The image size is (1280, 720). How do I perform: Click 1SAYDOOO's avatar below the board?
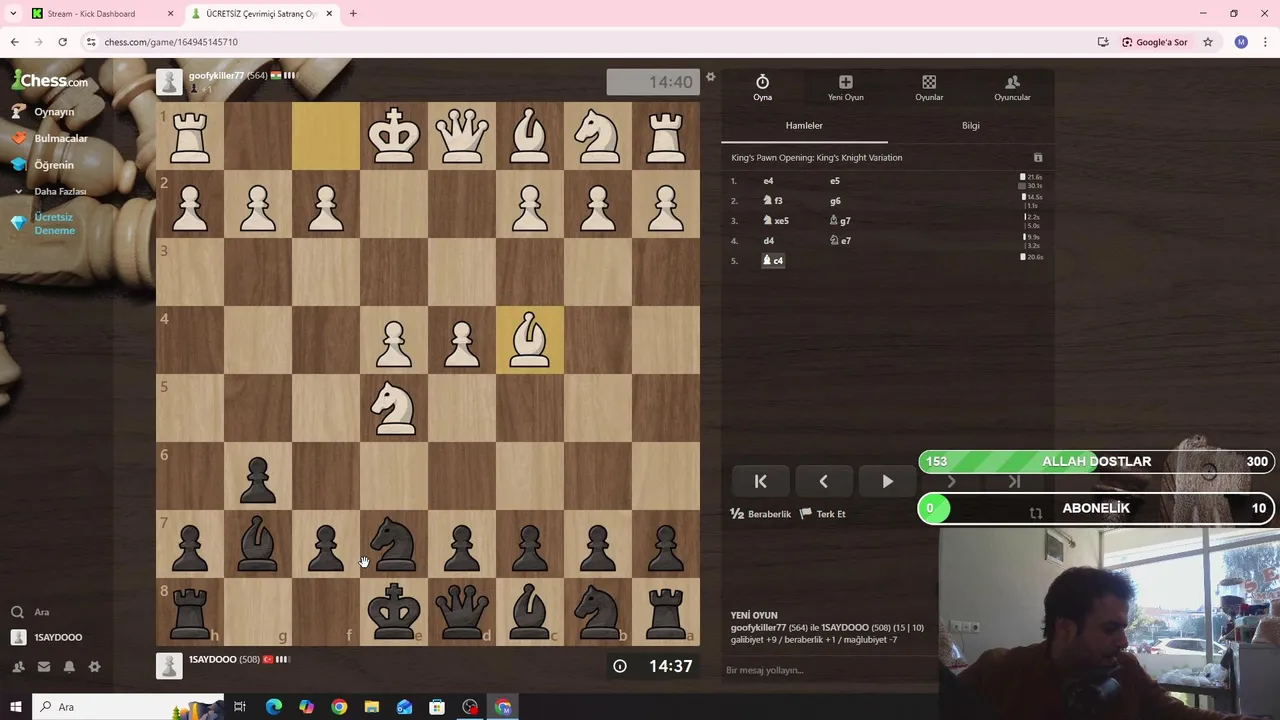pyautogui.click(x=169, y=666)
